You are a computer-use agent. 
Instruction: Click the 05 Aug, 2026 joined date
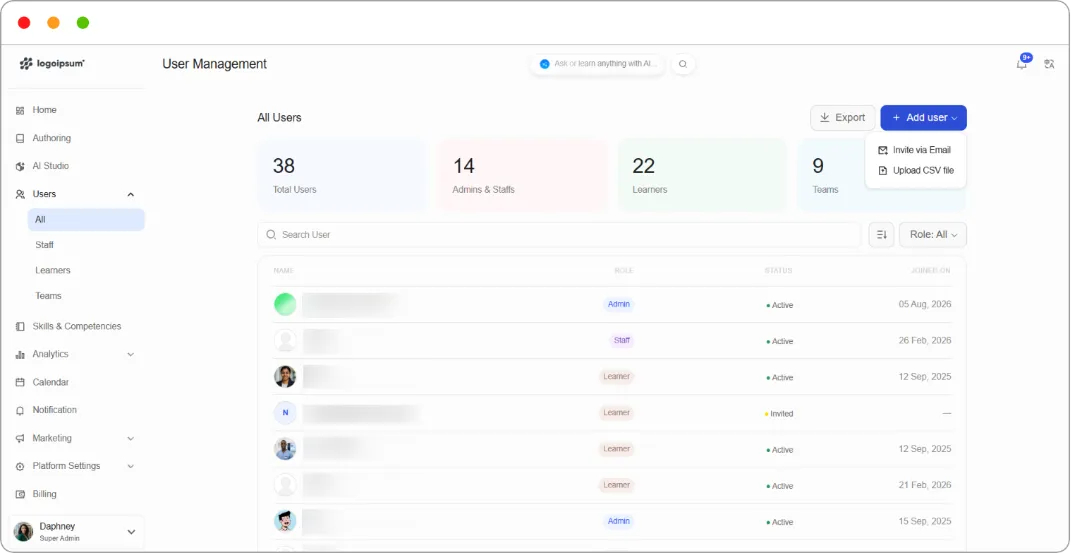925,304
